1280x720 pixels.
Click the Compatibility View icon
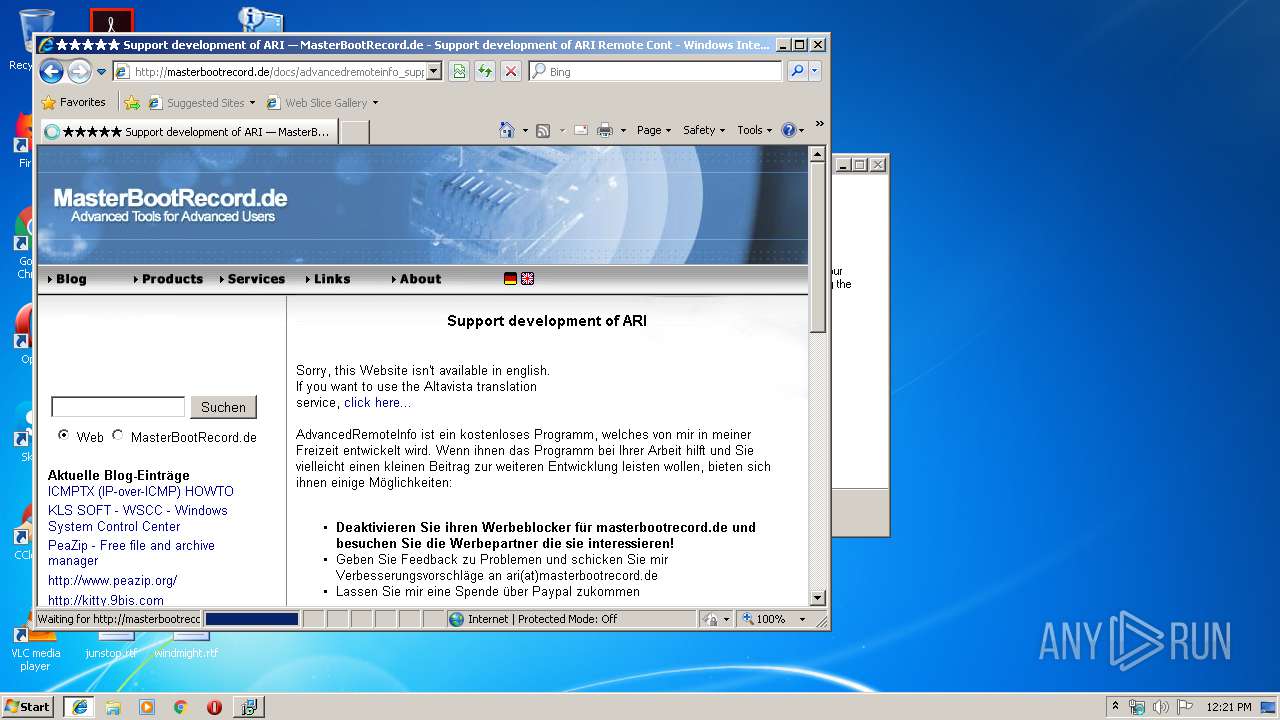pos(459,71)
